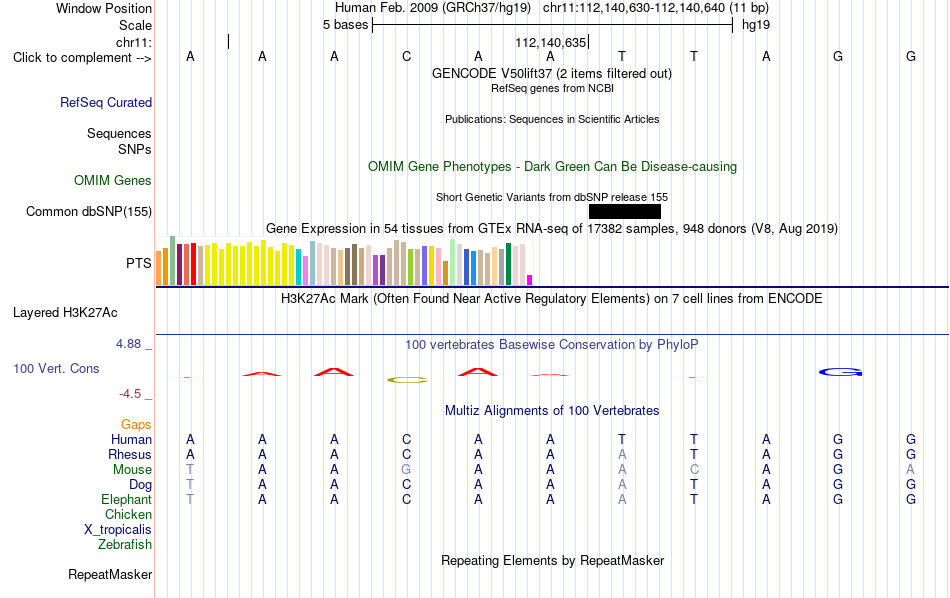Screen dimensions: 950x598
Task: Click the faded G in the Mouse row
Action: point(407,470)
